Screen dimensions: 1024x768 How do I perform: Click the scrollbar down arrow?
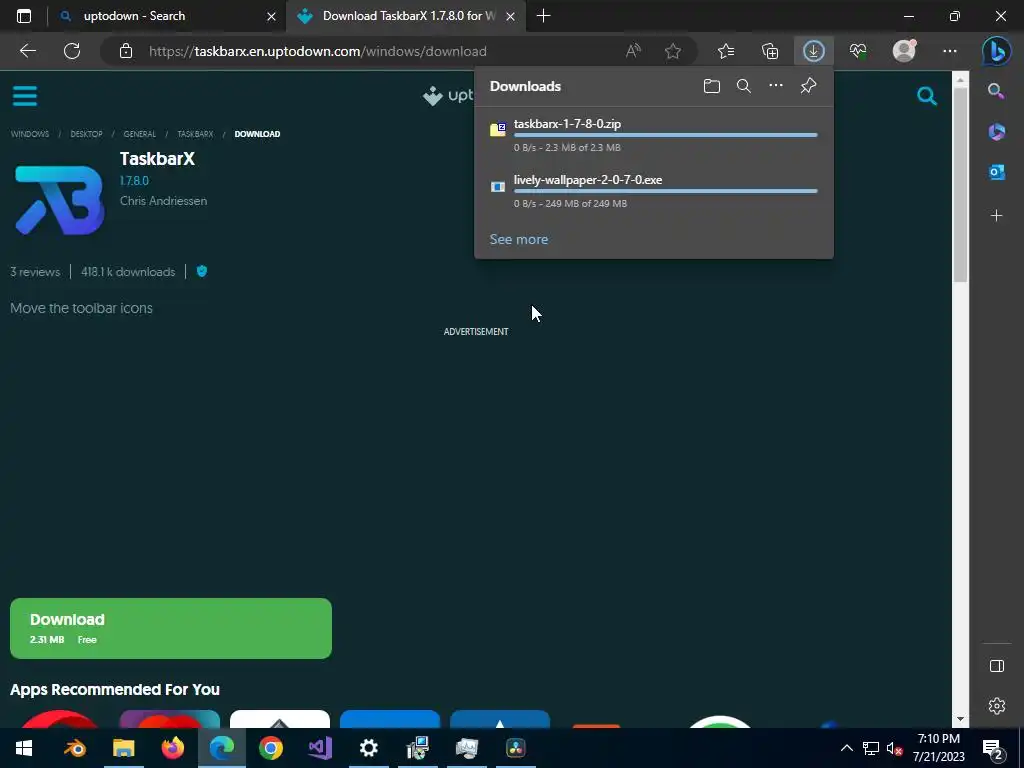tap(960, 719)
